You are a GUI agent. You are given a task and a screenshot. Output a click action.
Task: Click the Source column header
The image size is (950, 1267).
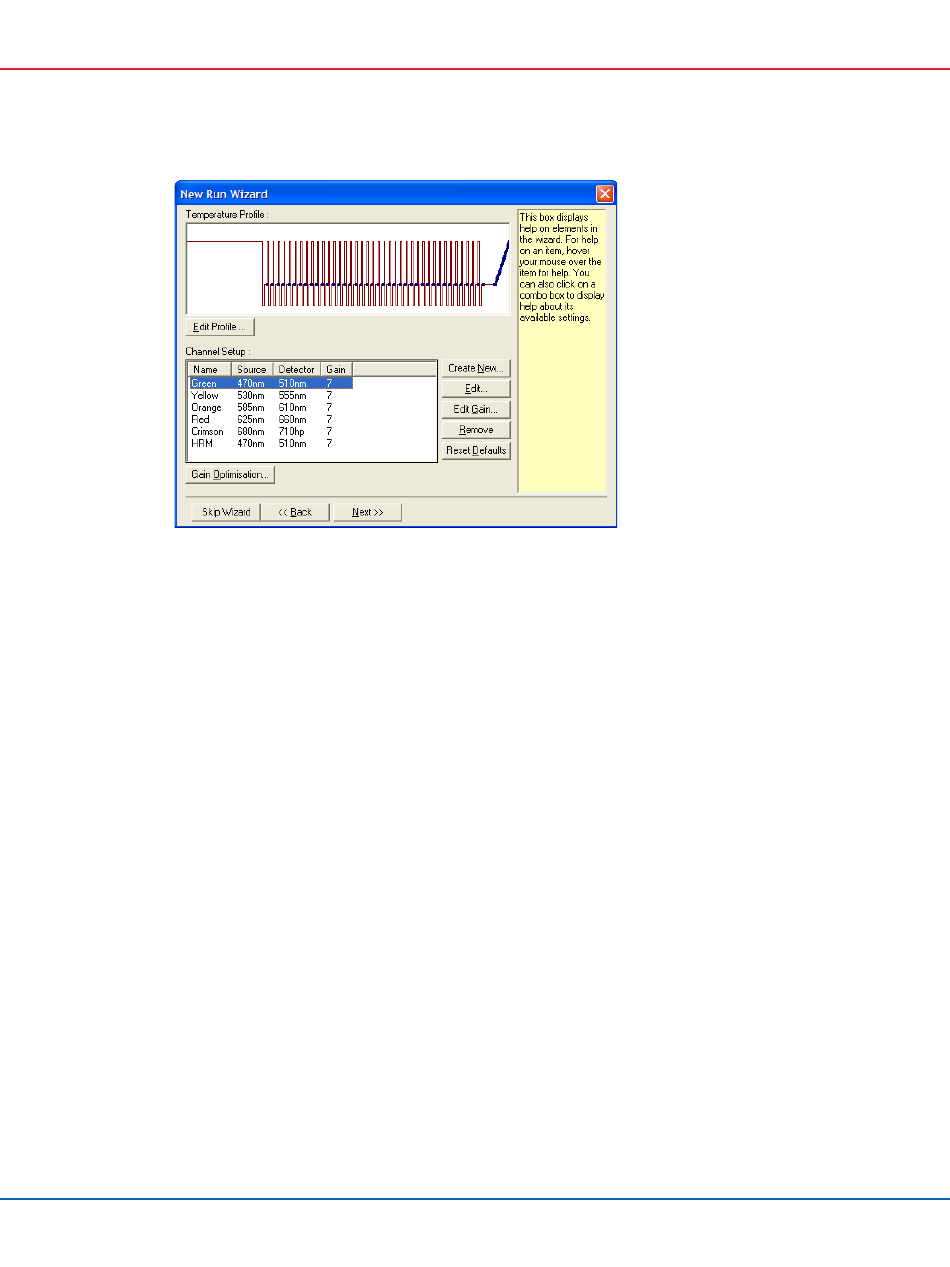(252, 370)
